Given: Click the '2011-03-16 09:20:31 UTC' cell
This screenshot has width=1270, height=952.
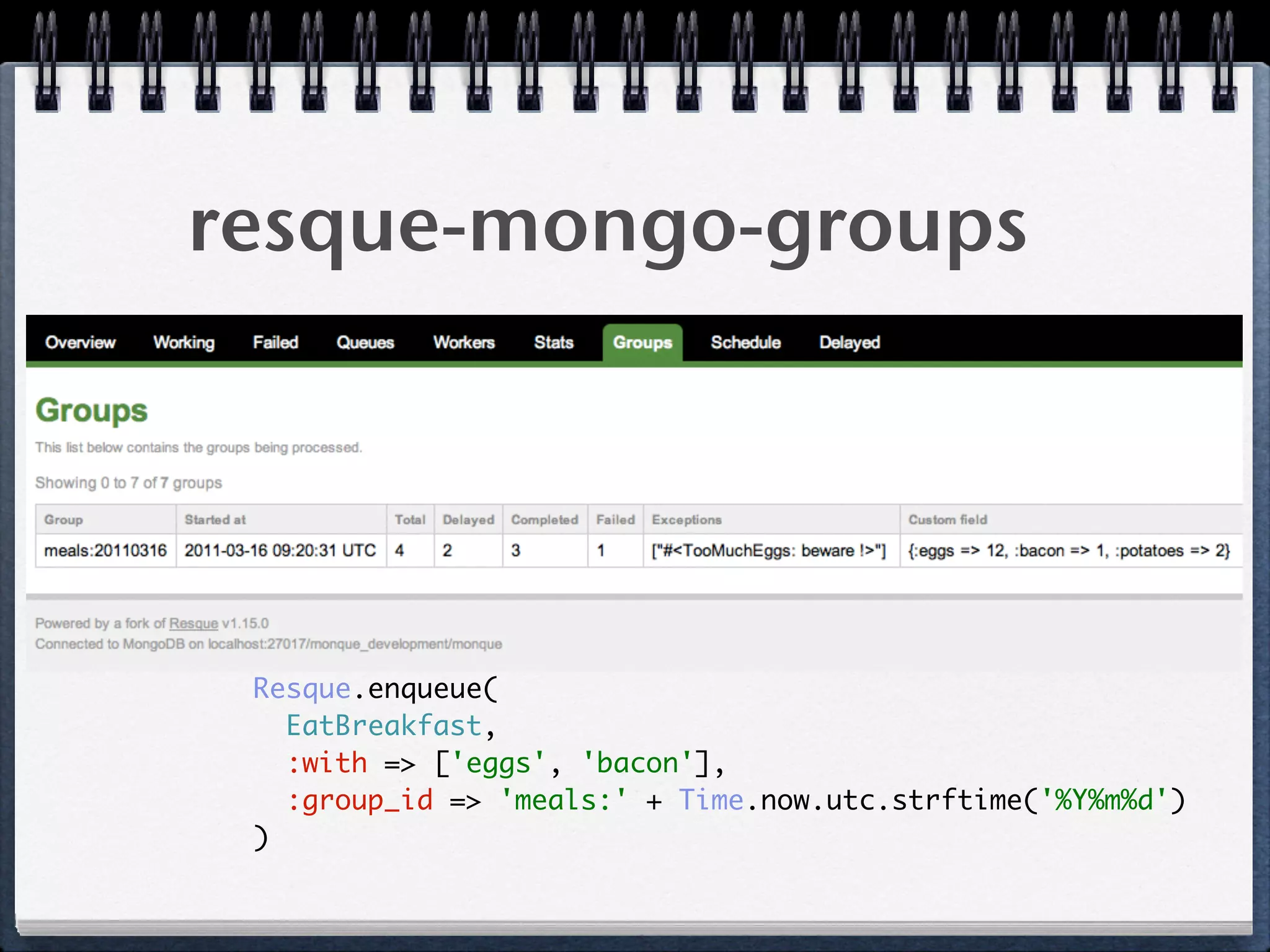Looking at the screenshot, I should pyautogui.click(x=282, y=550).
